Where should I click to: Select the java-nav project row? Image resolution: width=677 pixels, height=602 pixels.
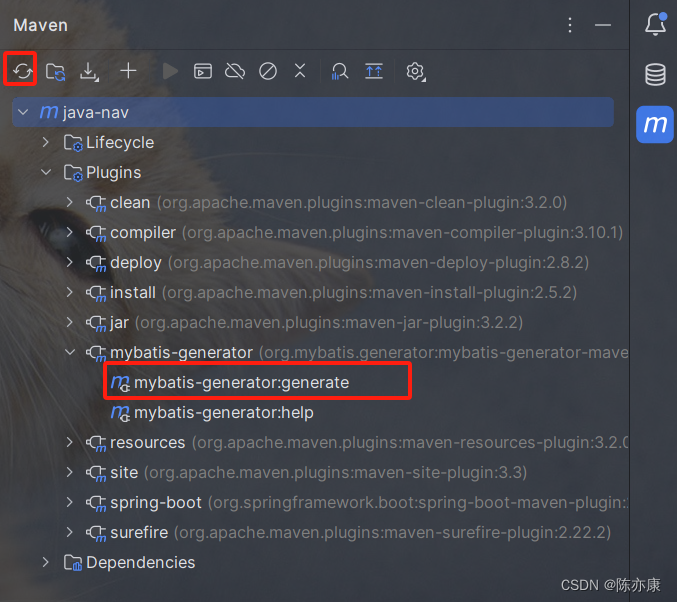pos(313,112)
